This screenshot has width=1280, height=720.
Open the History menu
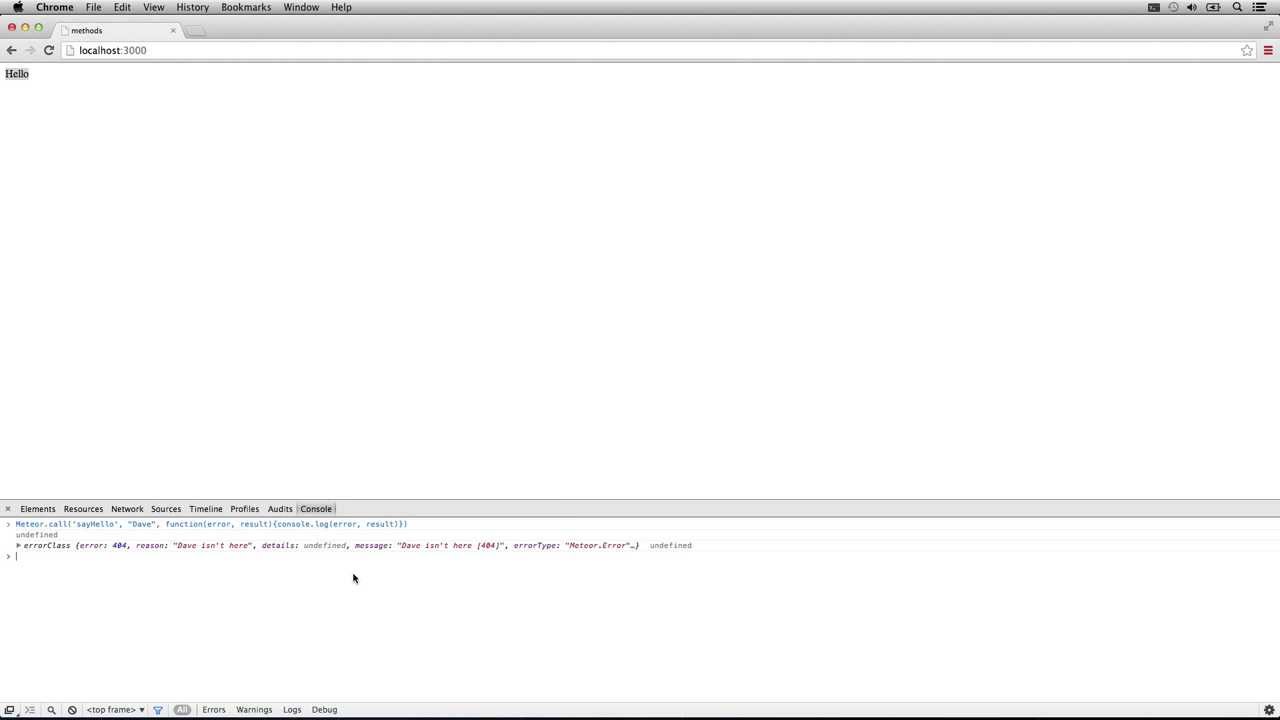192,7
